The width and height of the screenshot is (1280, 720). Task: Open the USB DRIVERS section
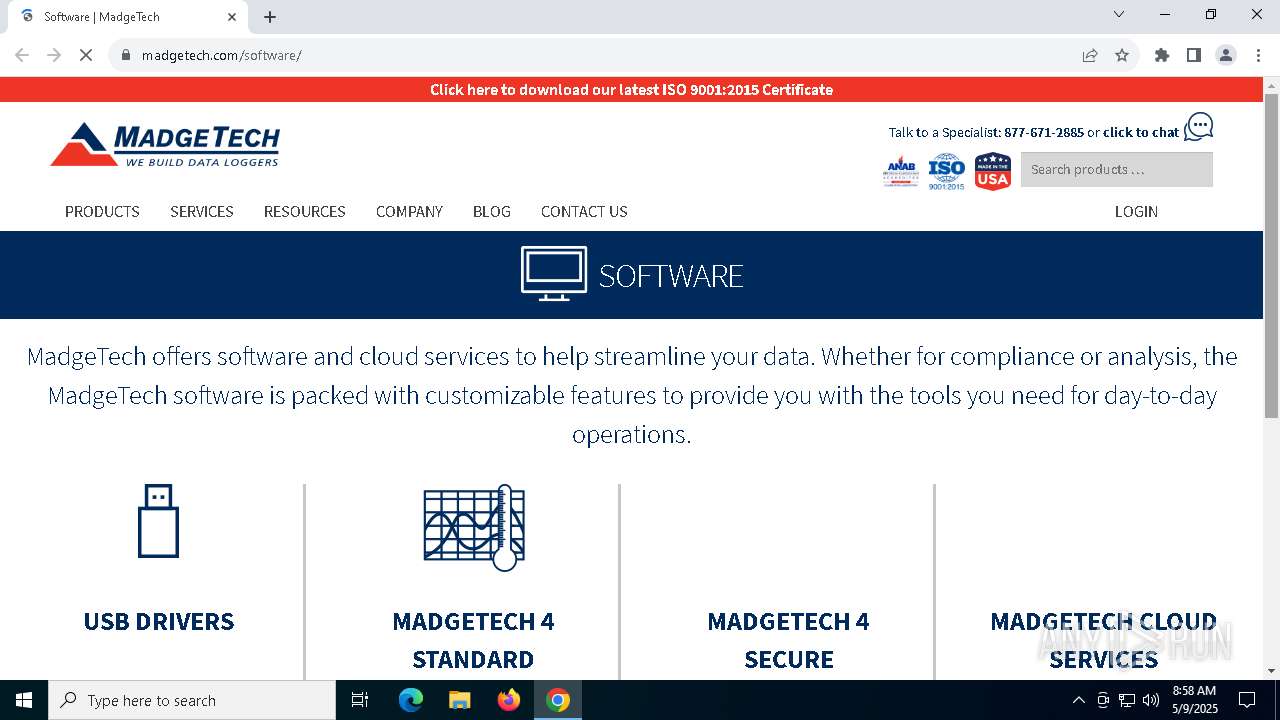158,621
